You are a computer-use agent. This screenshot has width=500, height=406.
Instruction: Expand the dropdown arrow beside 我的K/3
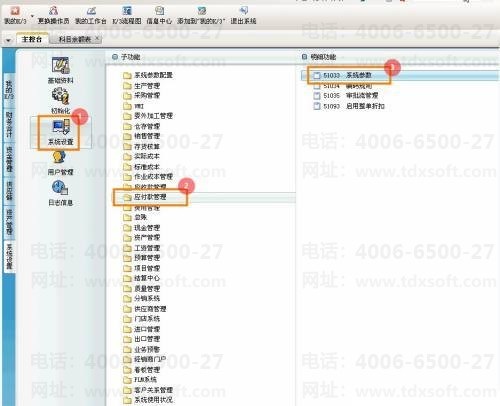pos(32,16)
